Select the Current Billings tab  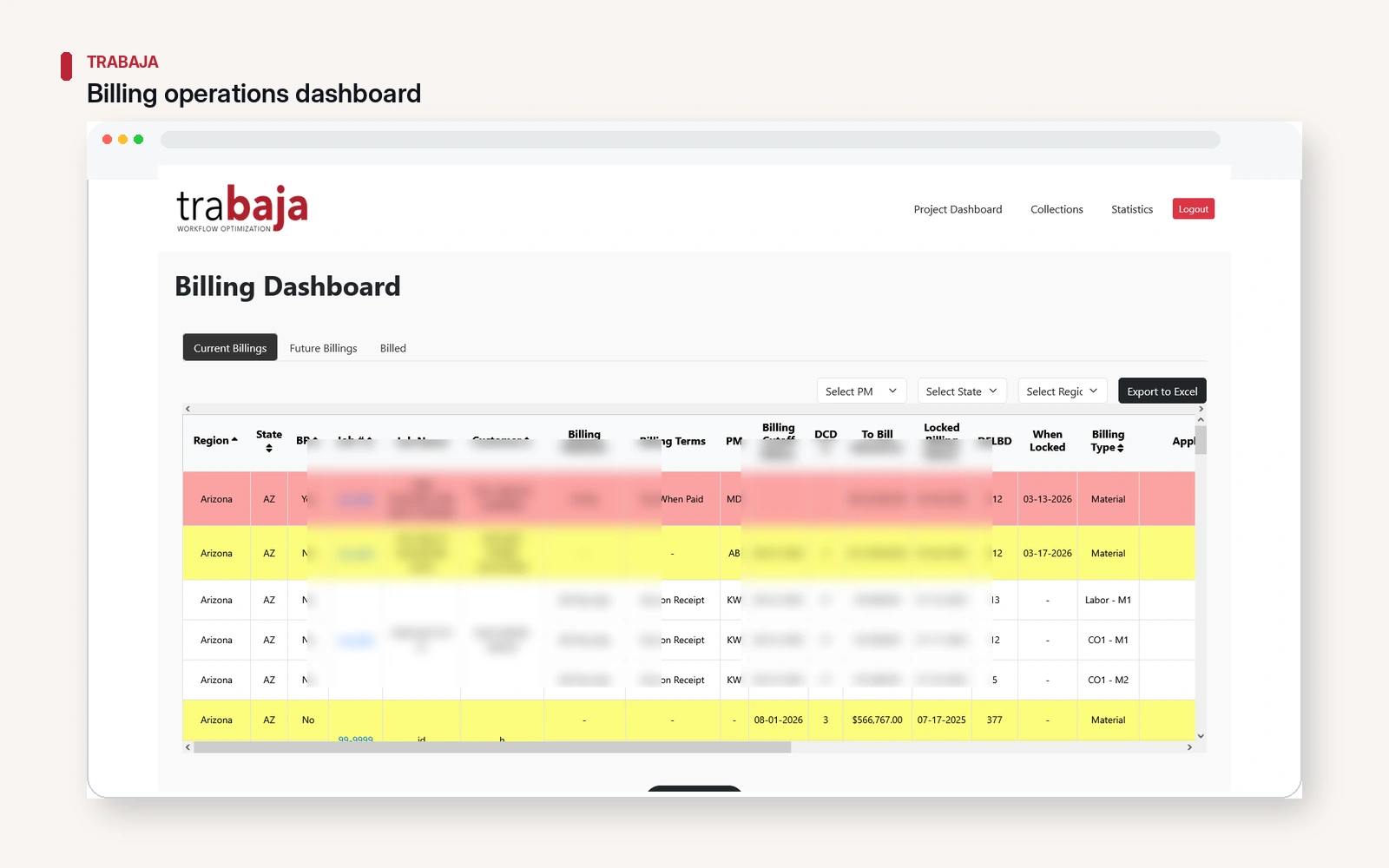230,347
